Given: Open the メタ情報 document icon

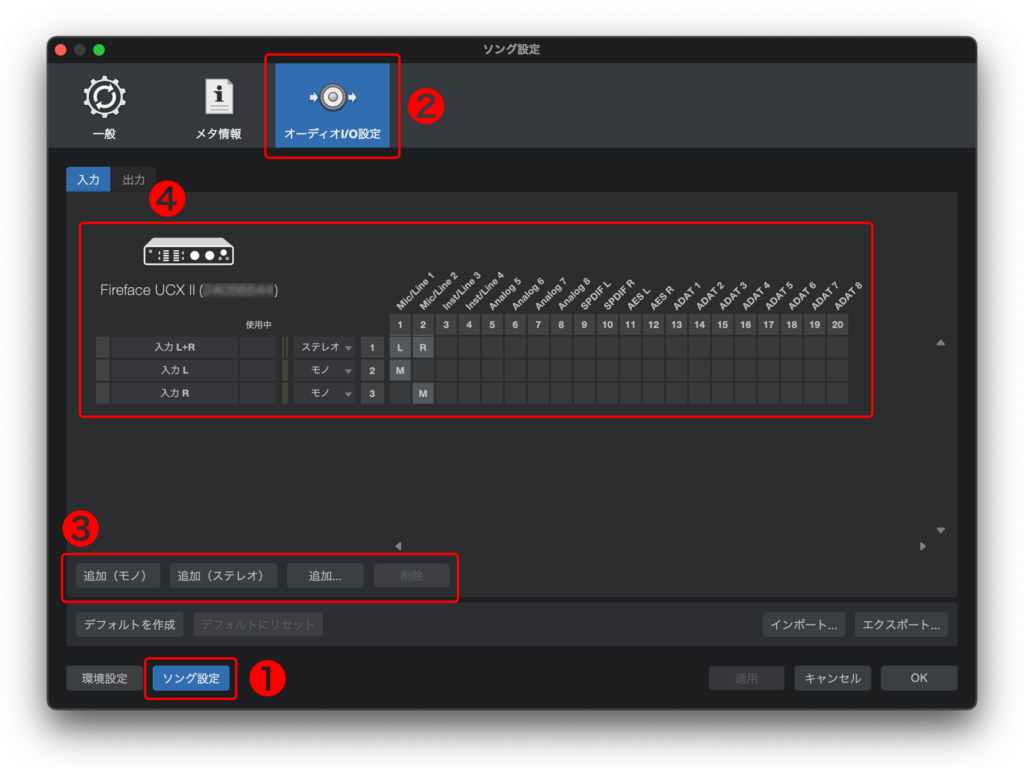Looking at the screenshot, I should 218,98.
